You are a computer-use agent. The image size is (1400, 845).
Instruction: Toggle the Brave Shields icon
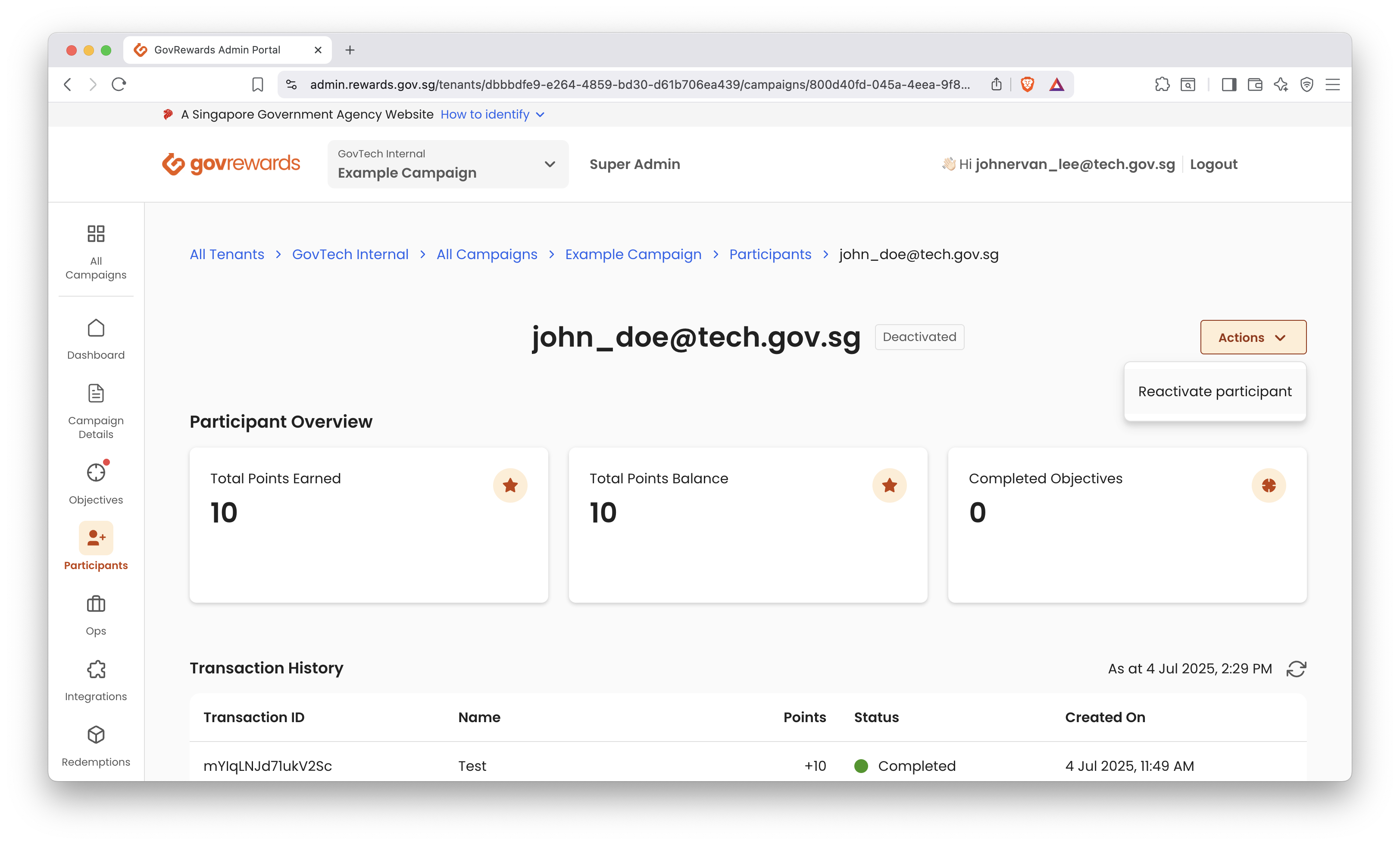1027,84
